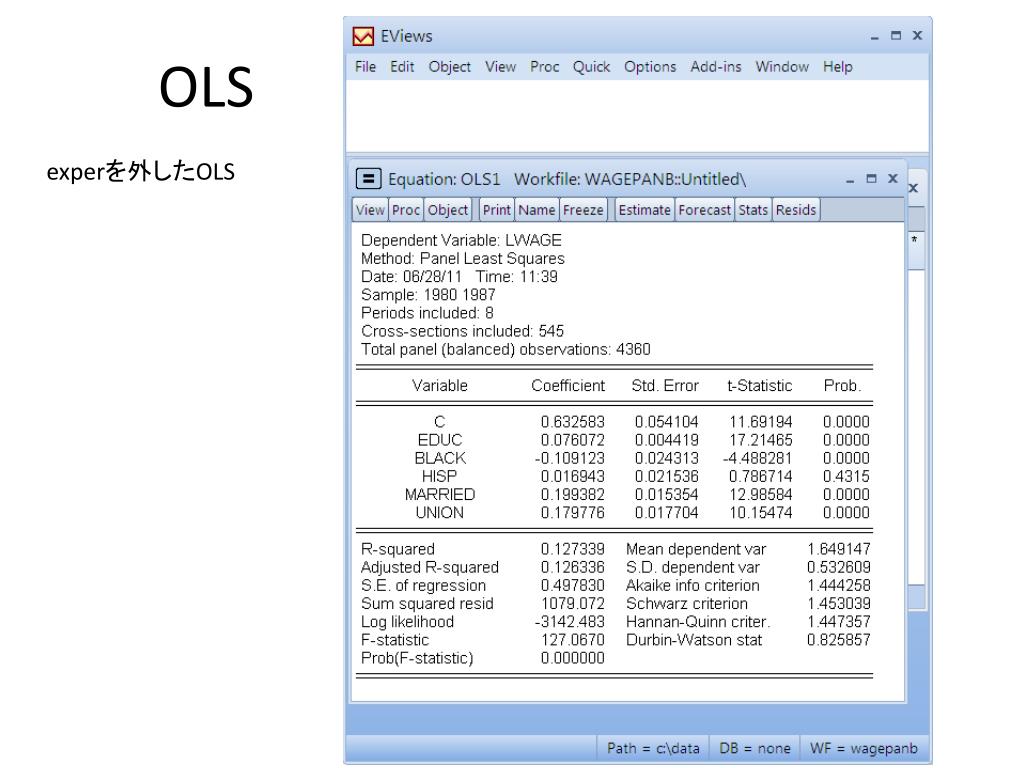Click the Method: Panel Least Squares line
Viewport: 1024px width, 768px height.
(x=462, y=259)
